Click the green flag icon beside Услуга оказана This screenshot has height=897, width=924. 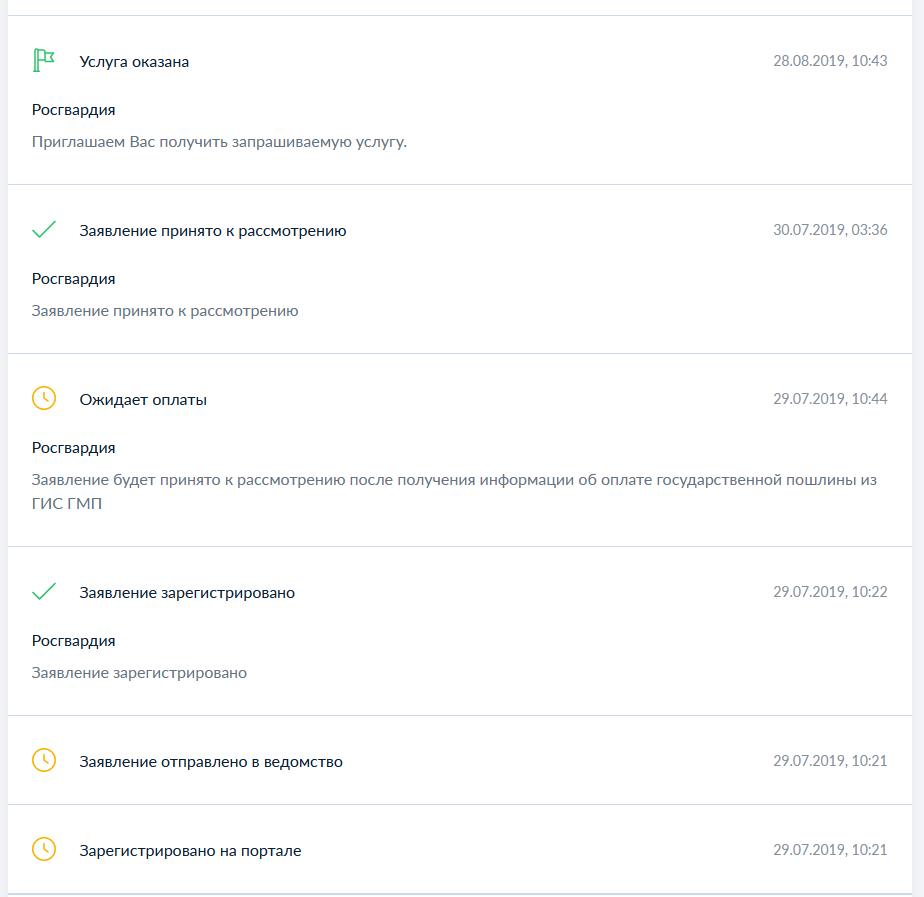[x=44, y=61]
